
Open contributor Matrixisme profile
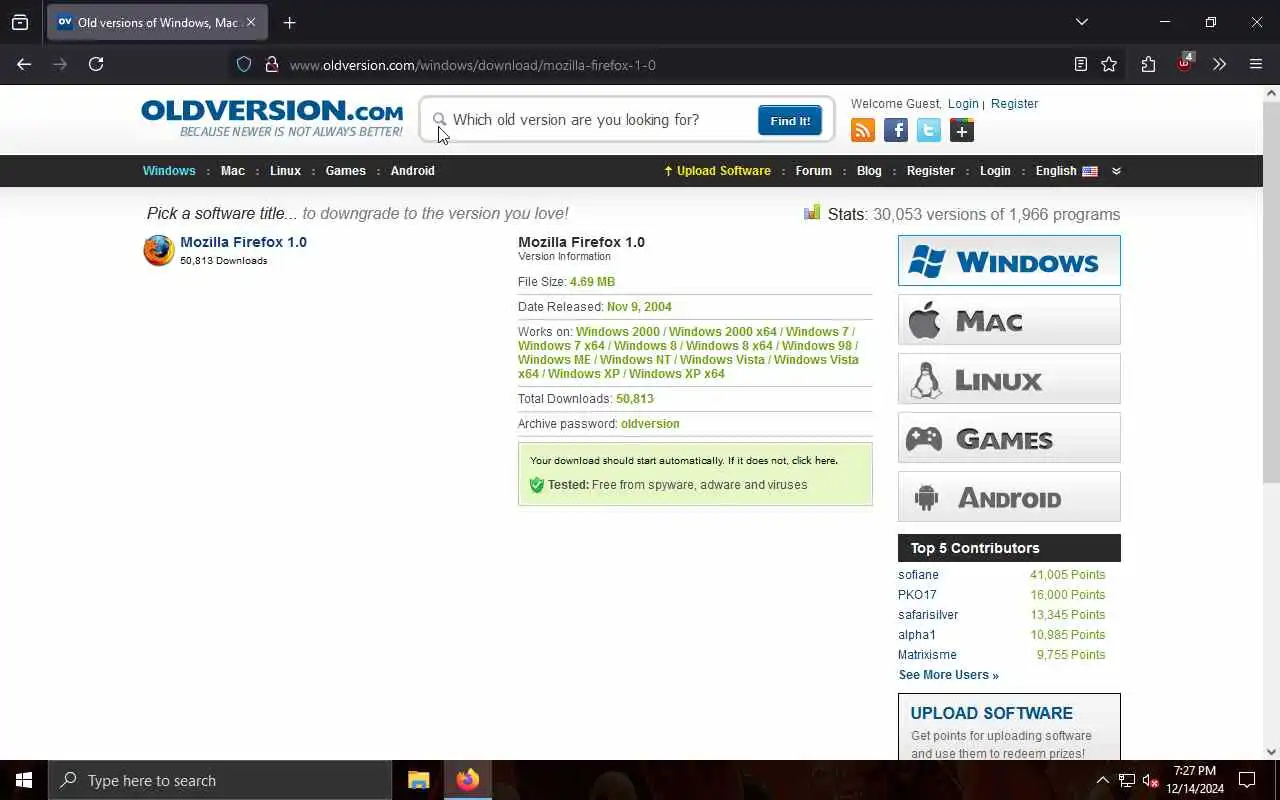point(927,655)
